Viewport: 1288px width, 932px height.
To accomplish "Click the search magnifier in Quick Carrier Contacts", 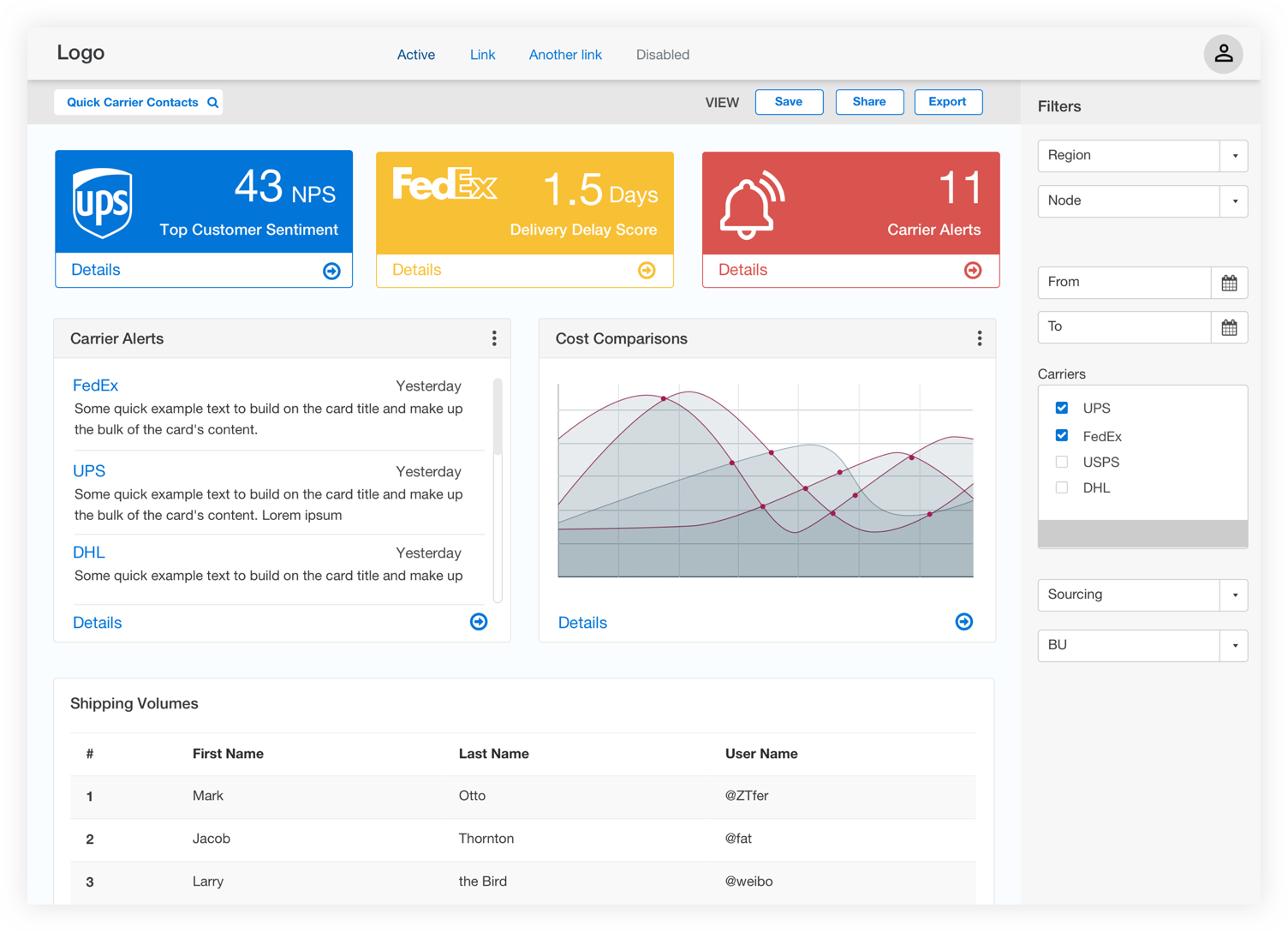I will [213, 103].
